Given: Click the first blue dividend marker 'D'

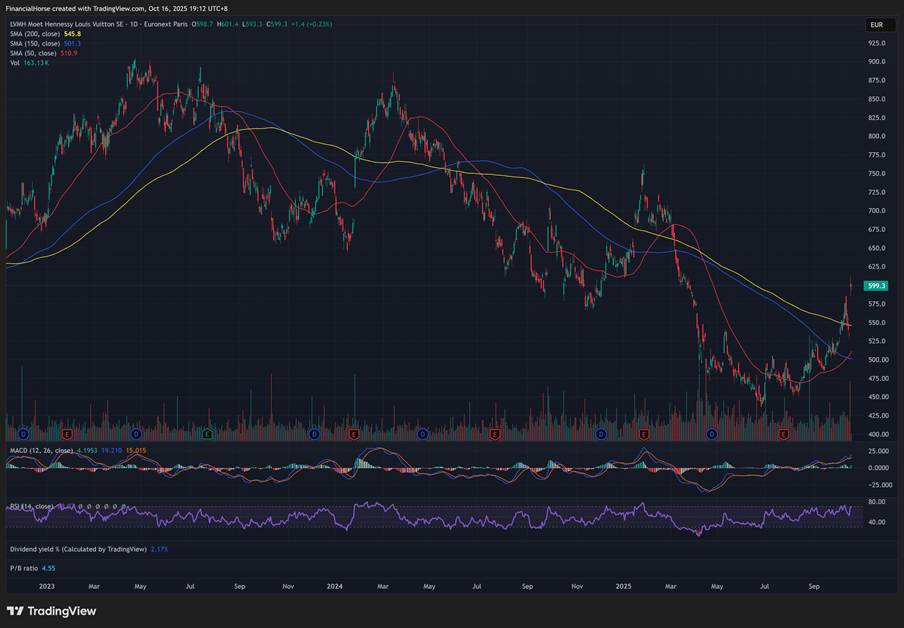Looking at the screenshot, I should tap(23, 435).
